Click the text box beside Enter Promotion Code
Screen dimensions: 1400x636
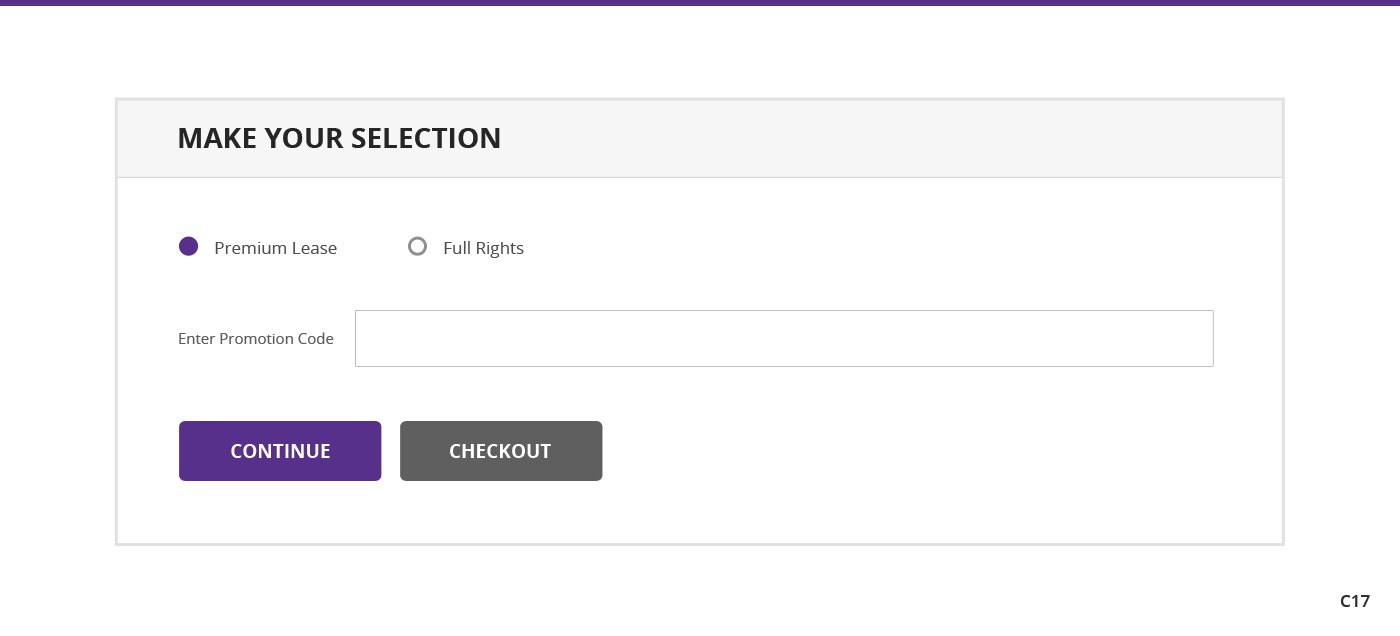coord(784,338)
